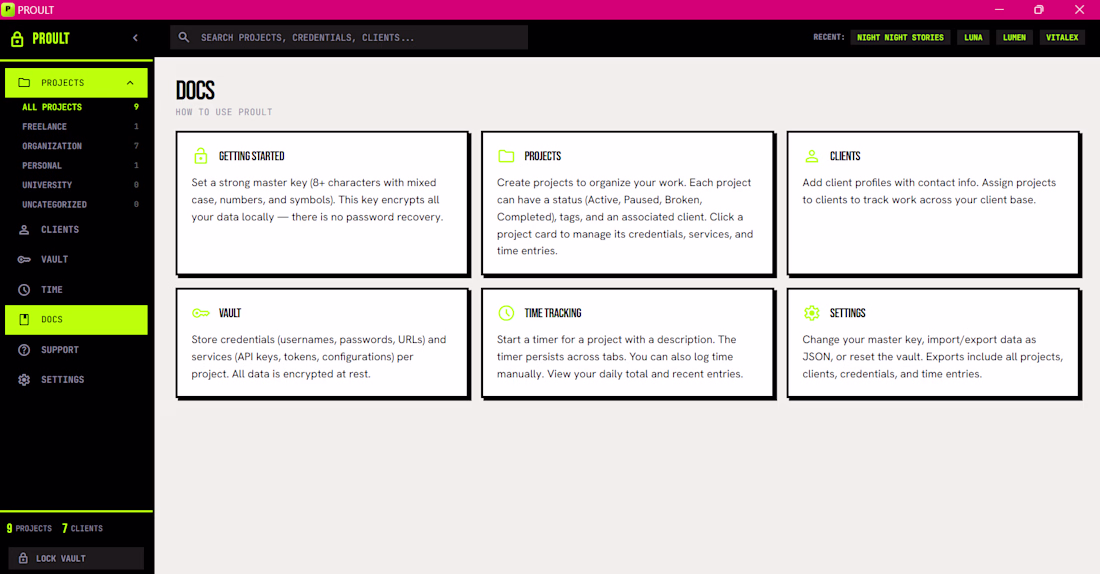Click the Docs book icon in sidebar
The height and width of the screenshot is (574, 1100).
[x=24, y=319]
